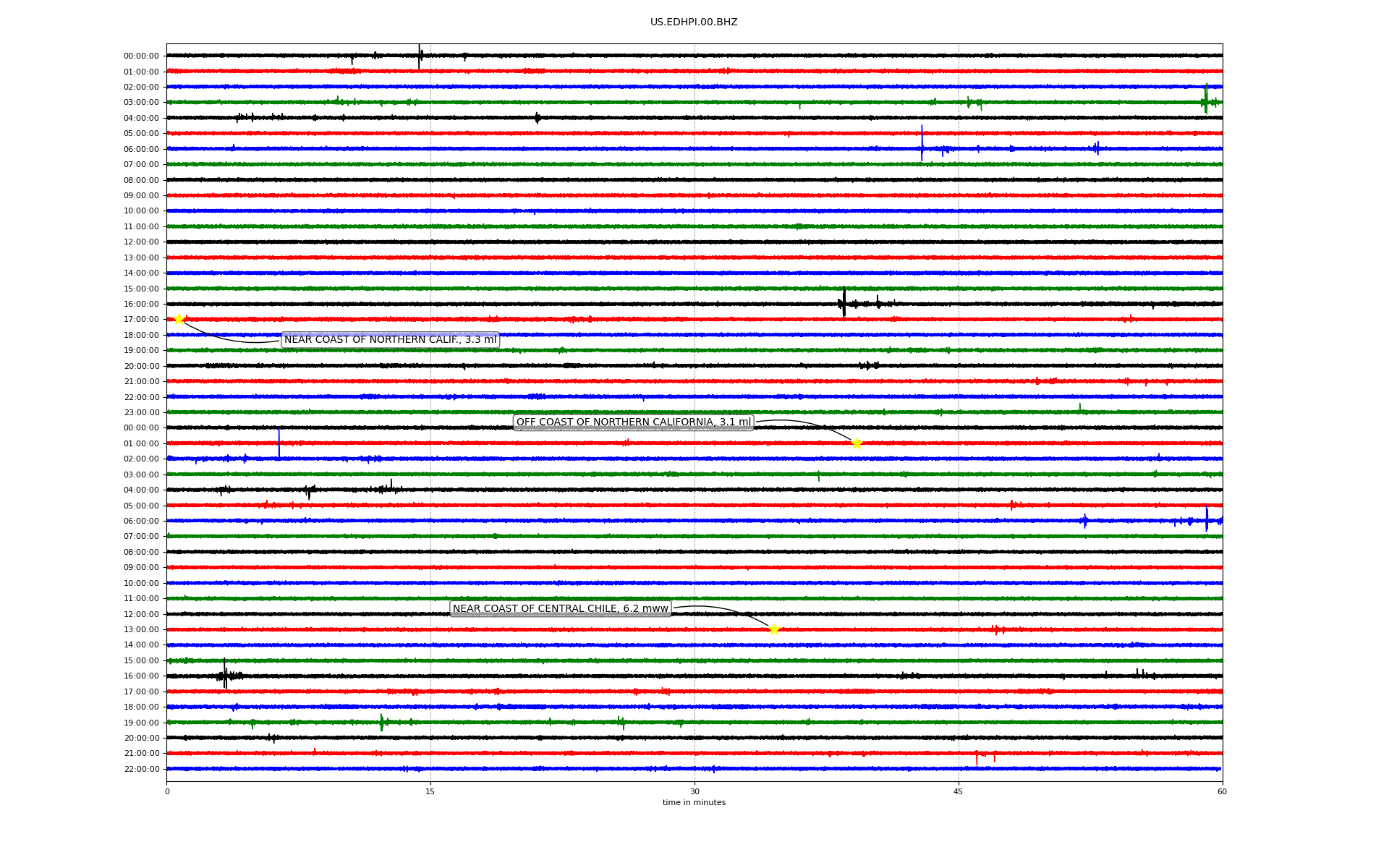
Task: Click the x-axis tick label 15
Action: (x=430, y=791)
